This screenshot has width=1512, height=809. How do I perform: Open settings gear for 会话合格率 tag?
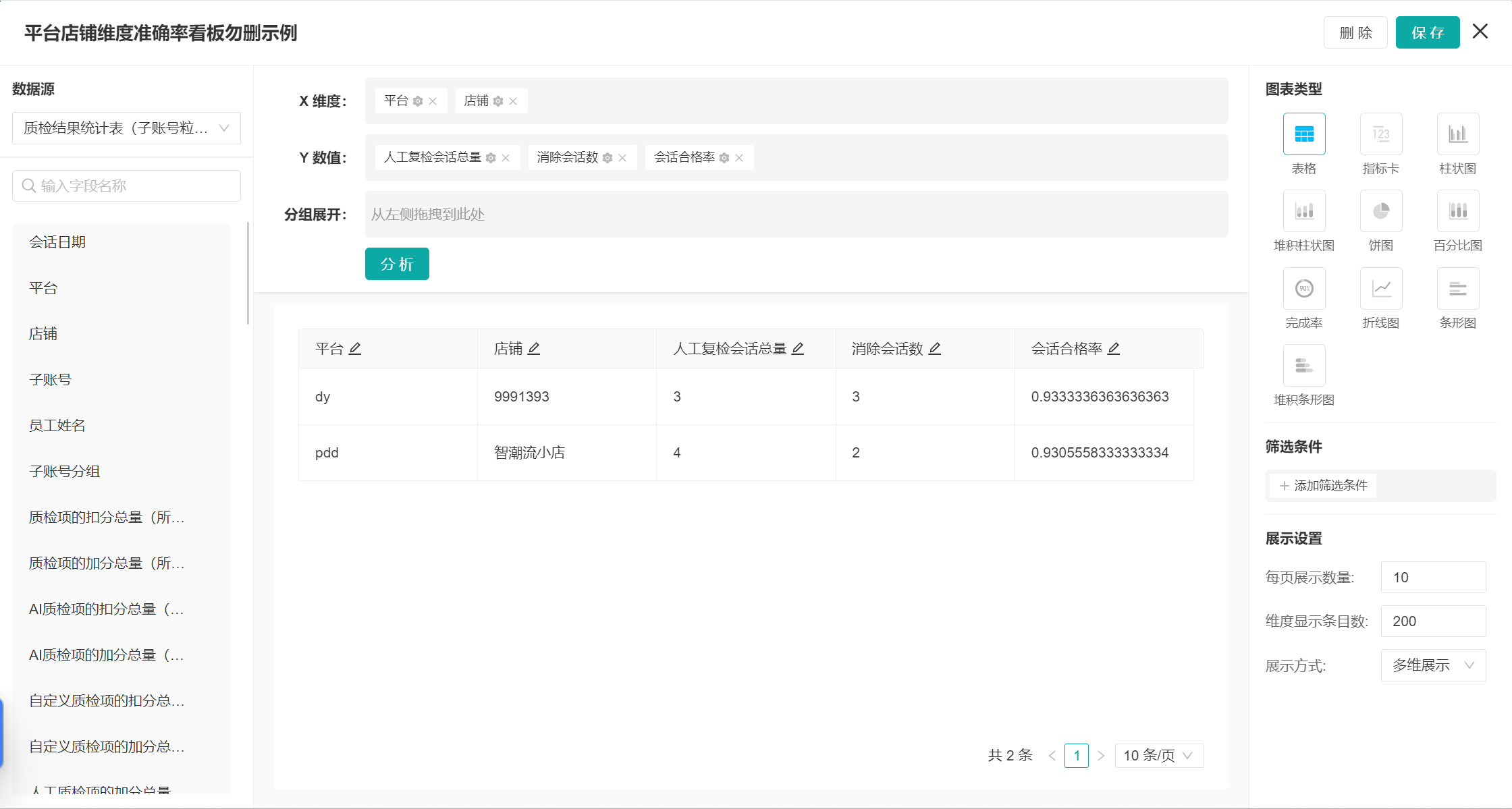pos(724,158)
